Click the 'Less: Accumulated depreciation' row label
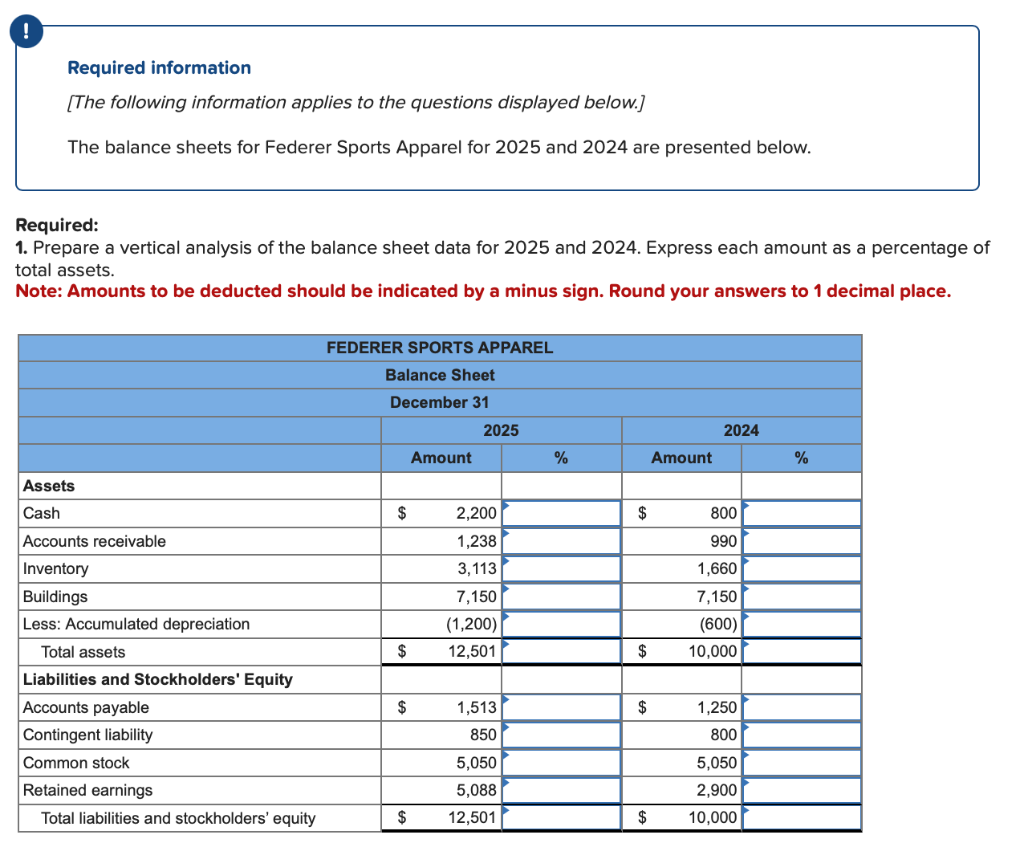This screenshot has height=843, width=1024. coord(136,624)
